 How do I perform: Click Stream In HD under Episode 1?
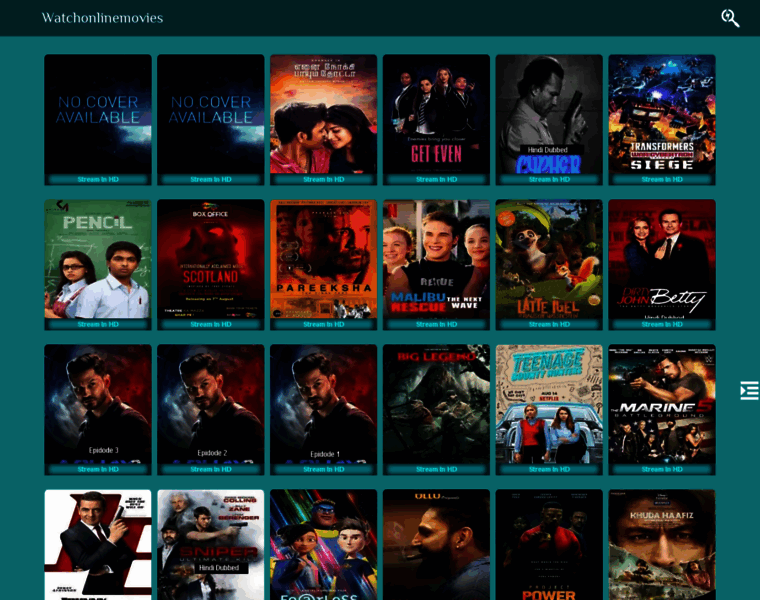pyautogui.click(x=324, y=469)
